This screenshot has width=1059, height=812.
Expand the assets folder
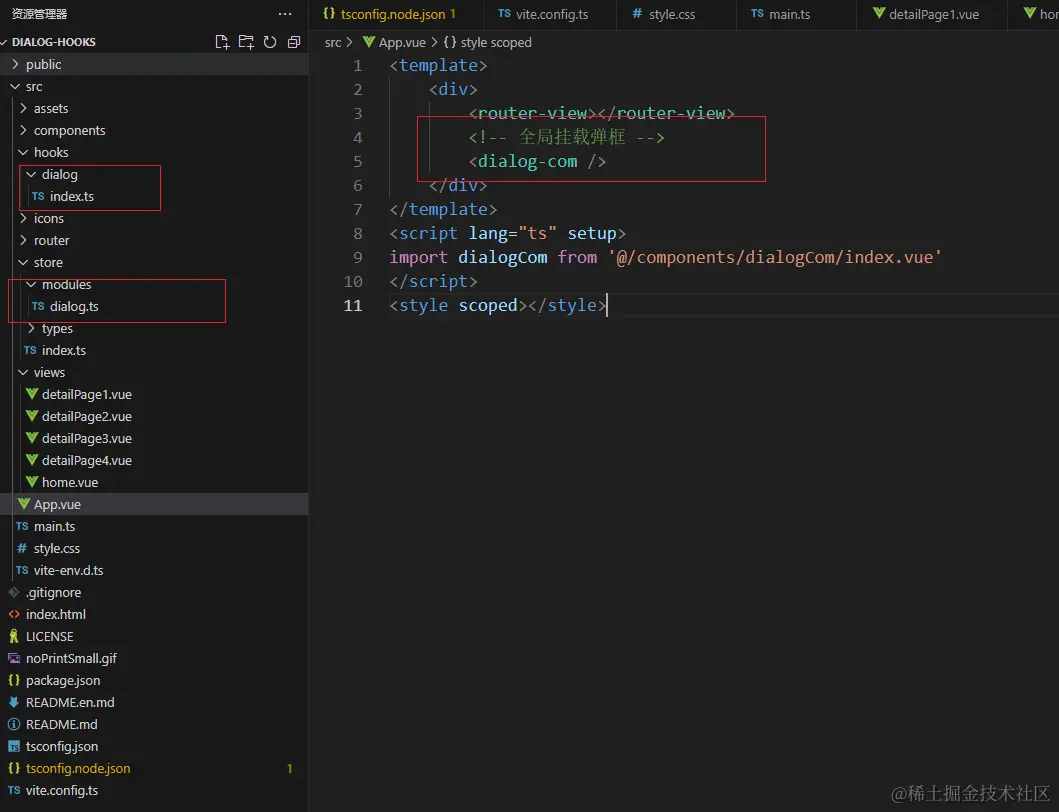point(154,108)
